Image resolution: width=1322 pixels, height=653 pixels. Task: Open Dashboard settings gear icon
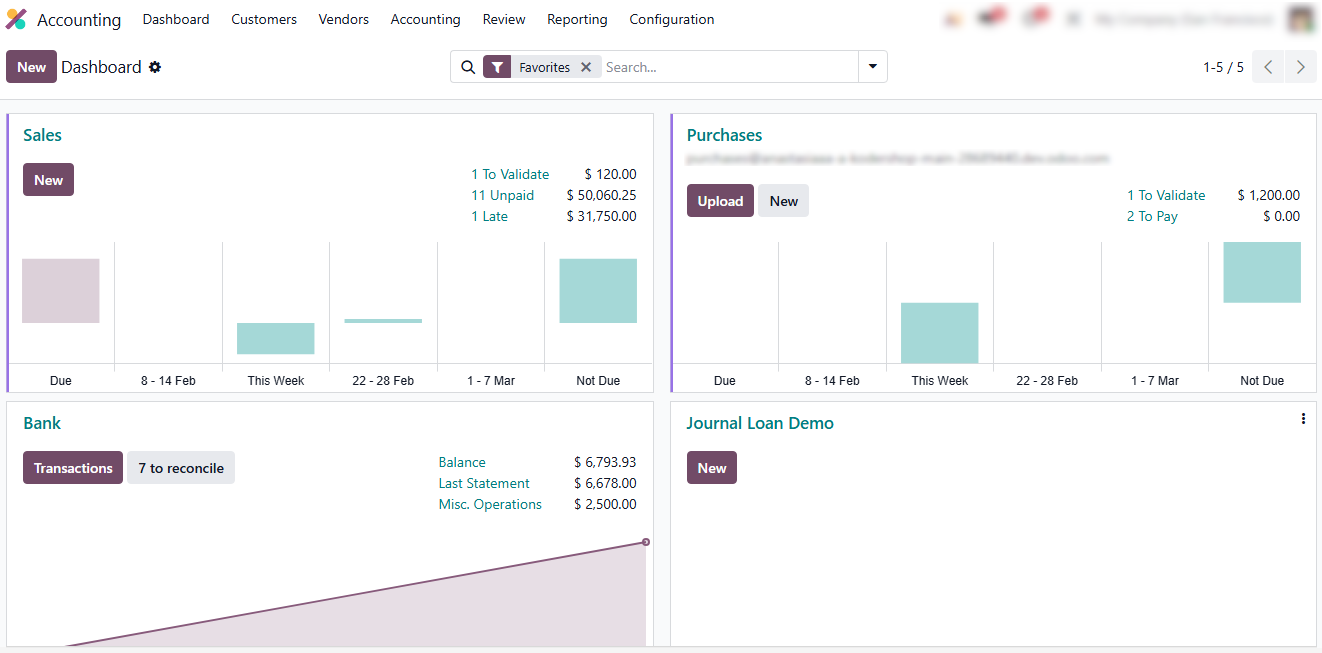155,67
